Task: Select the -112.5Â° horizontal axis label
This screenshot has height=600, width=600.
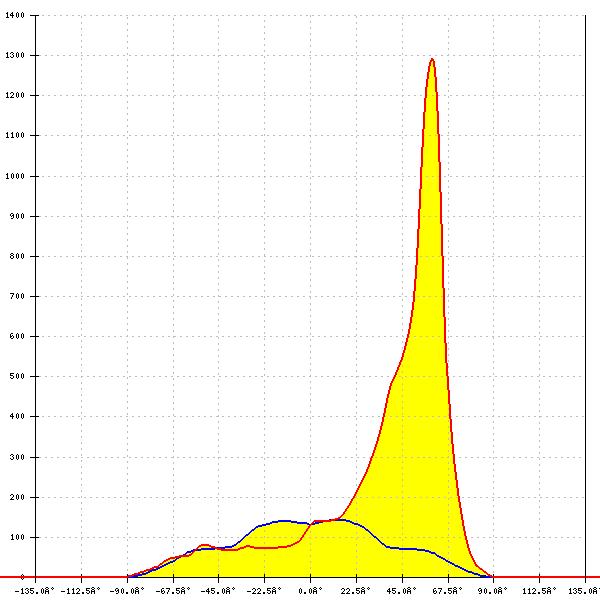Action: pyautogui.click(x=81, y=591)
